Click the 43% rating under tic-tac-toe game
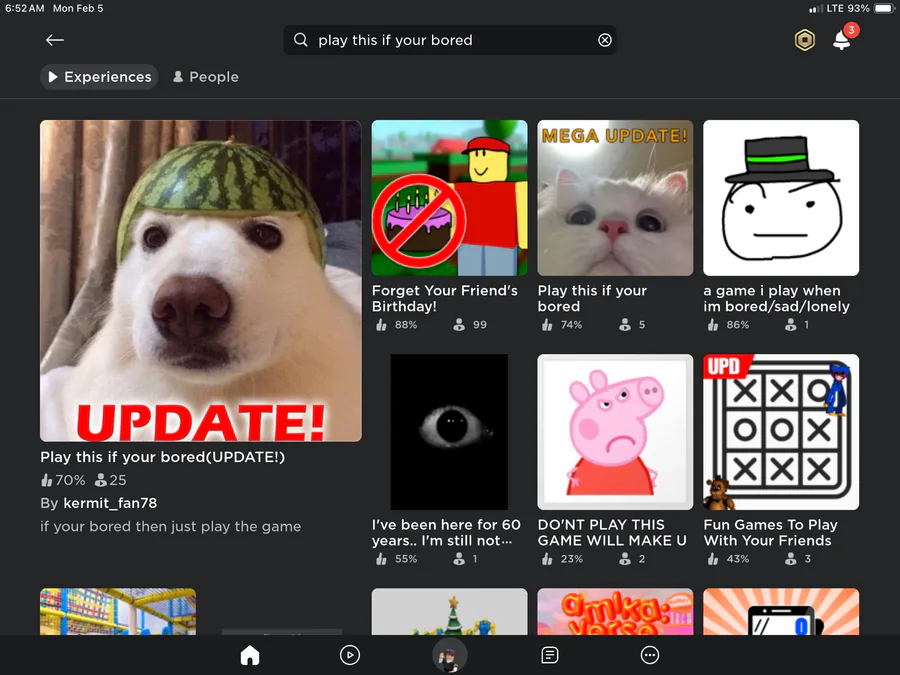The width and height of the screenshot is (900, 675). [728, 559]
